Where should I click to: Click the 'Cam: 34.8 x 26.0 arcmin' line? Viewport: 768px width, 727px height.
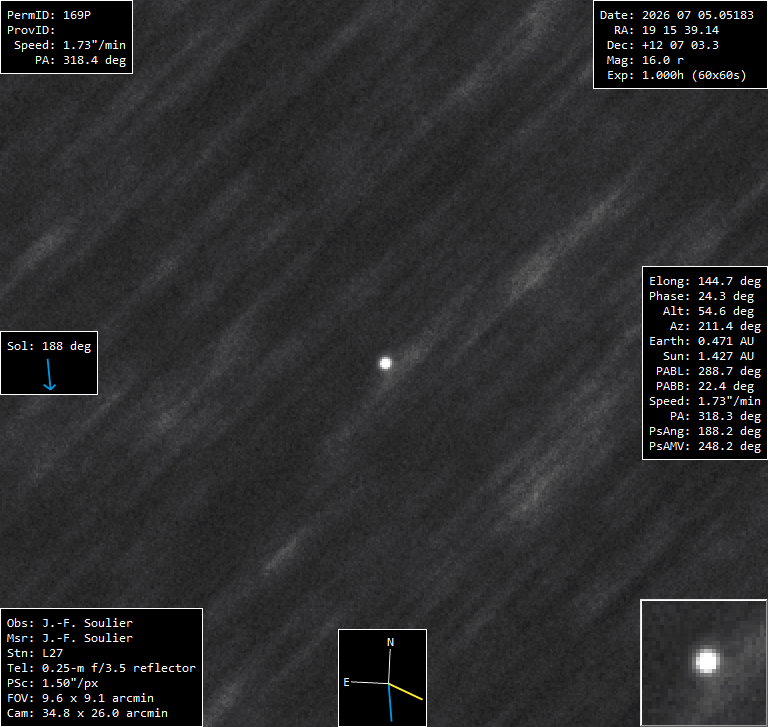click(x=87, y=713)
